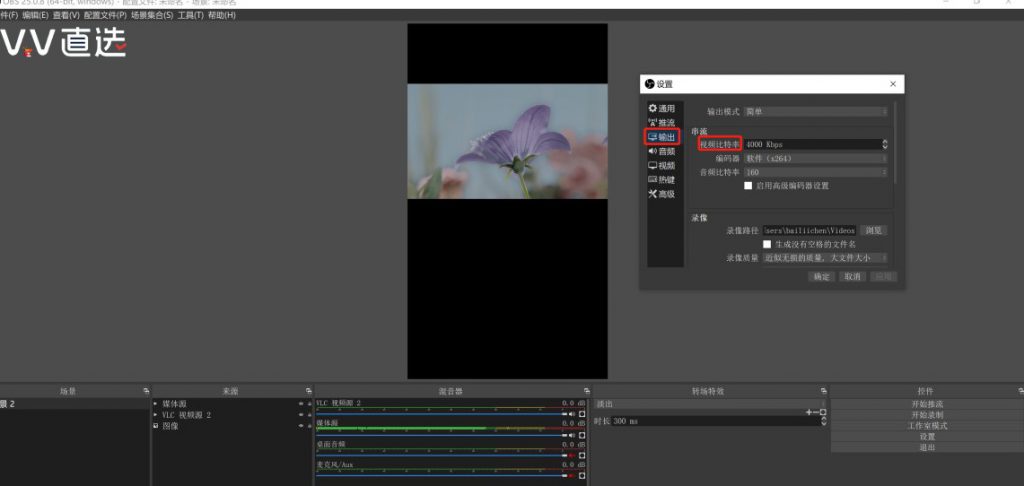
Task: Select the 输出 (Output) settings section
Action: pos(662,137)
